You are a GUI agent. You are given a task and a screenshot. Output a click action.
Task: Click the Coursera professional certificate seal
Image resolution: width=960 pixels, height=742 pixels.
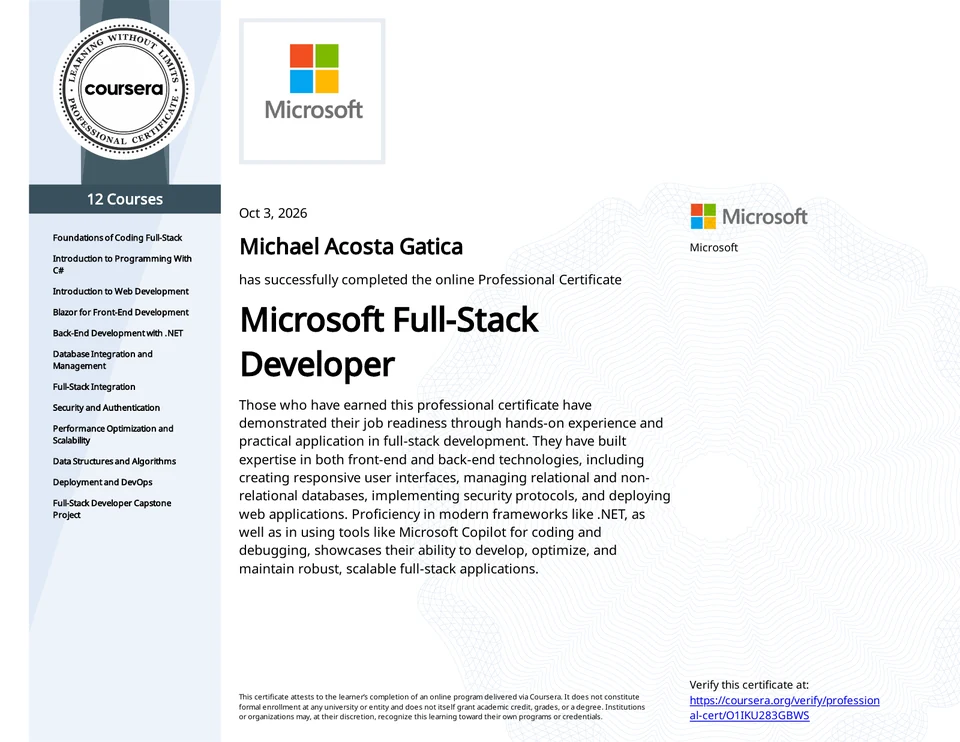pos(124,89)
